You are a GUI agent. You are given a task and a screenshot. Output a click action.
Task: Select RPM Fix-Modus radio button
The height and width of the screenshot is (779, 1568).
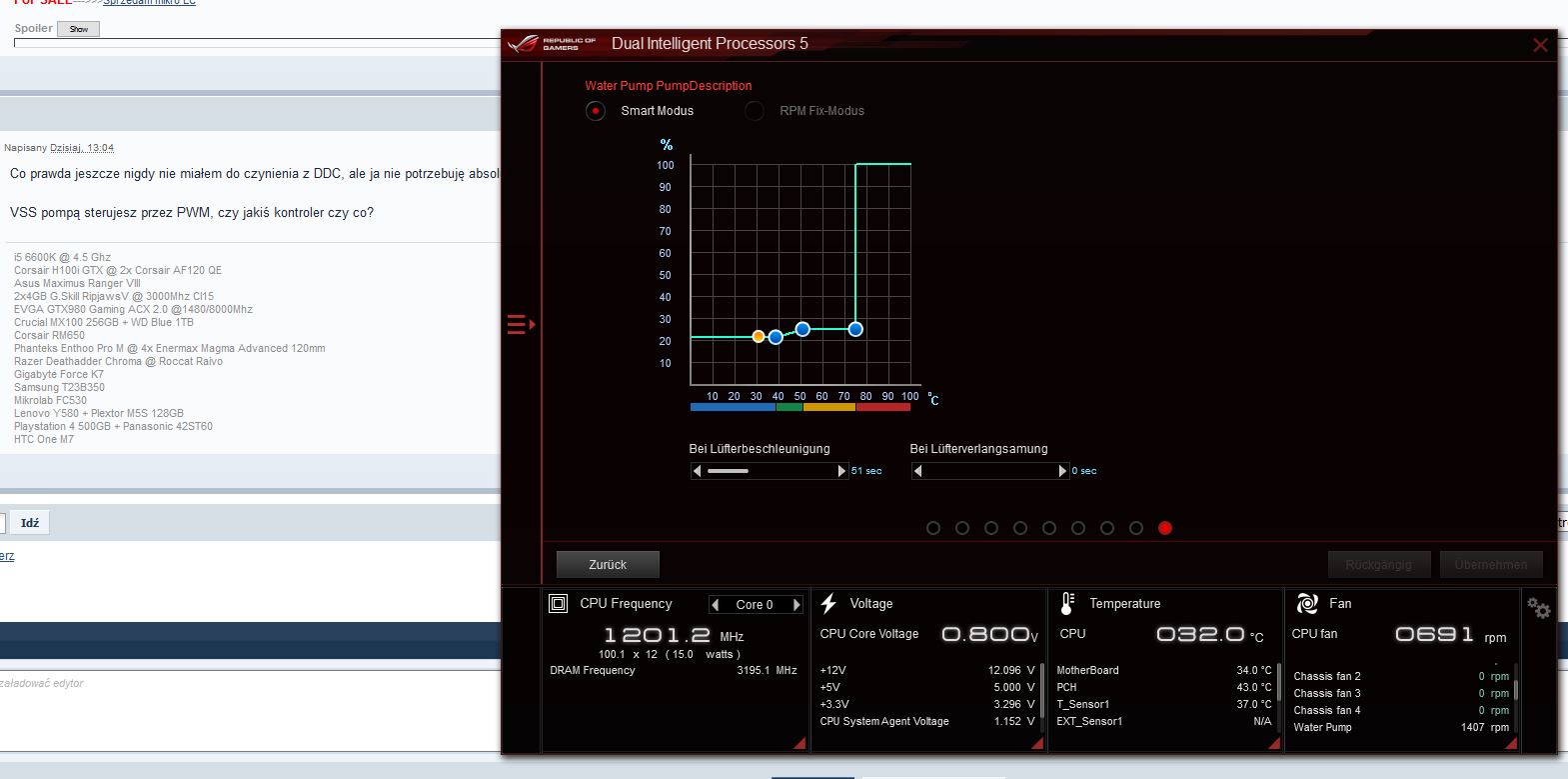[755, 111]
